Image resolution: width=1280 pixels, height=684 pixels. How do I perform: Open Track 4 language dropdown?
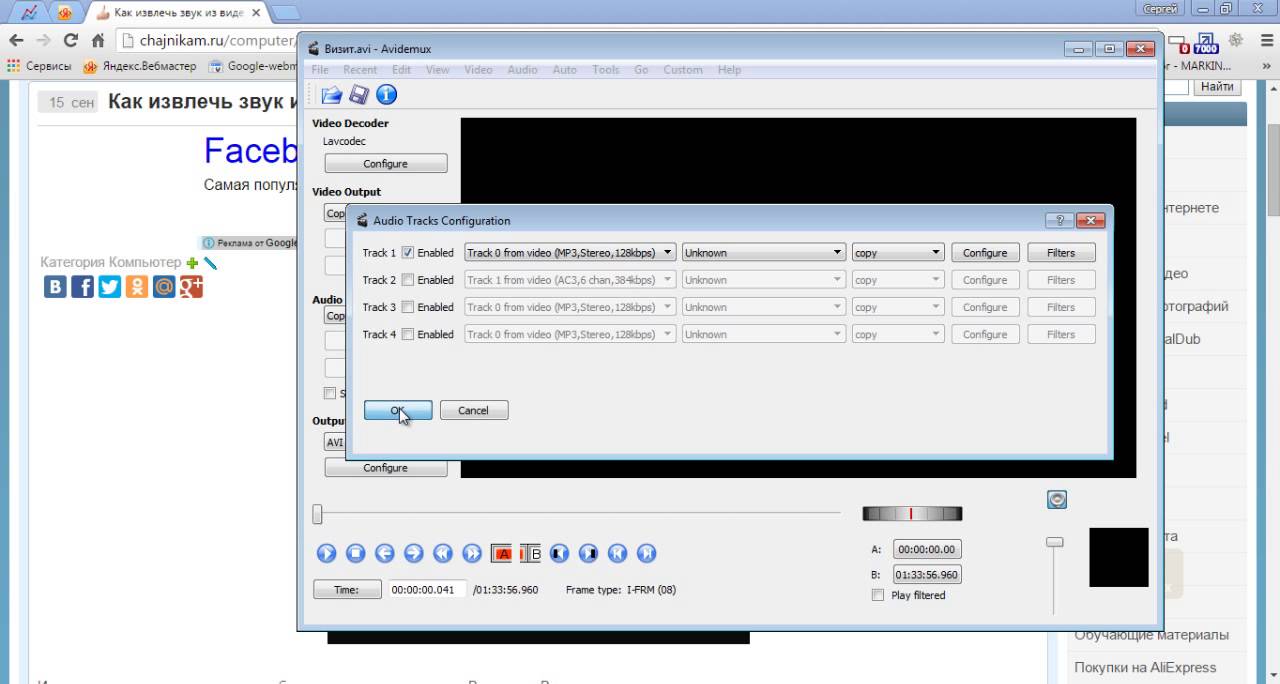tap(764, 334)
